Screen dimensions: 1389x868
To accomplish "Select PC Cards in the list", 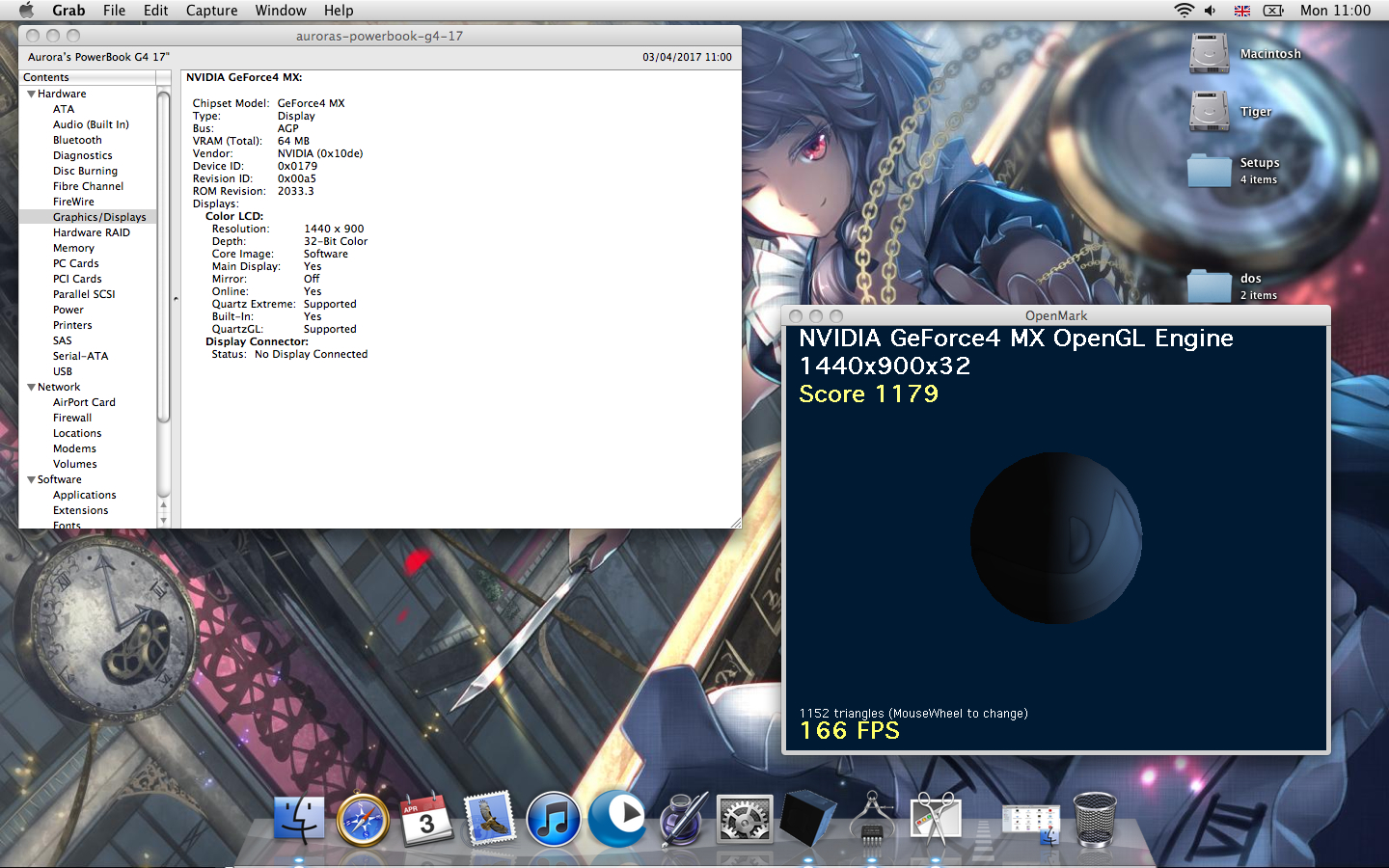I will [x=75, y=263].
